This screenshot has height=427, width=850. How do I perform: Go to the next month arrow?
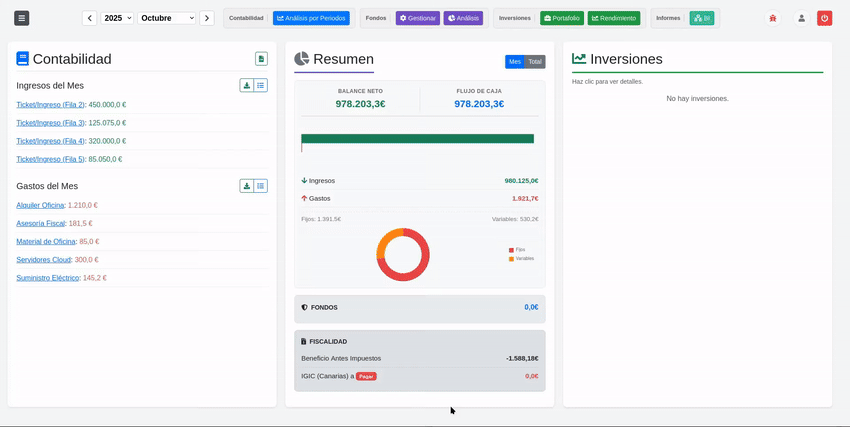tap(207, 18)
